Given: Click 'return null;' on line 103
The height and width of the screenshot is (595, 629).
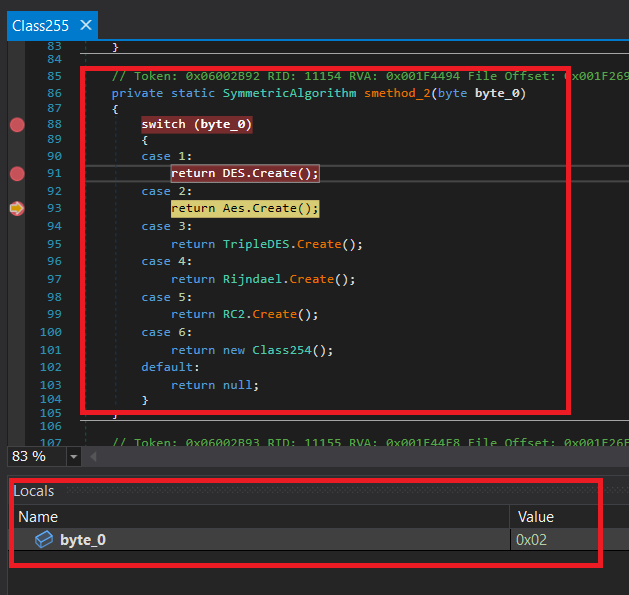Looking at the screenshot, I should (215, 385).
